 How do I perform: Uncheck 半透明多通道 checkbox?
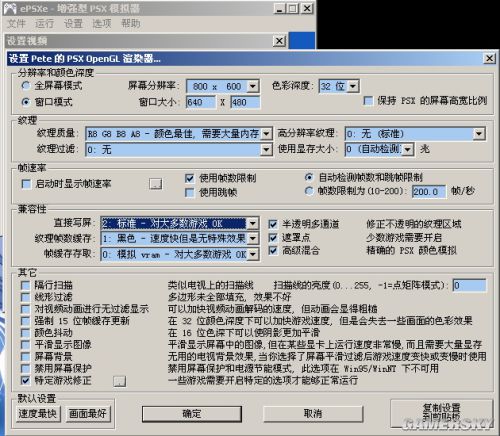tap(273, 224)
